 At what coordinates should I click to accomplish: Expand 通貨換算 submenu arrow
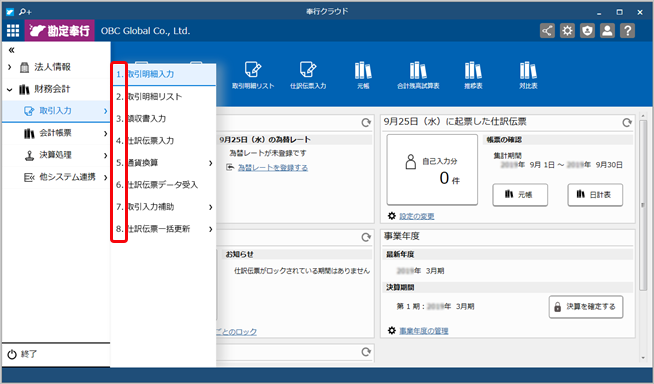click(211, 163)
